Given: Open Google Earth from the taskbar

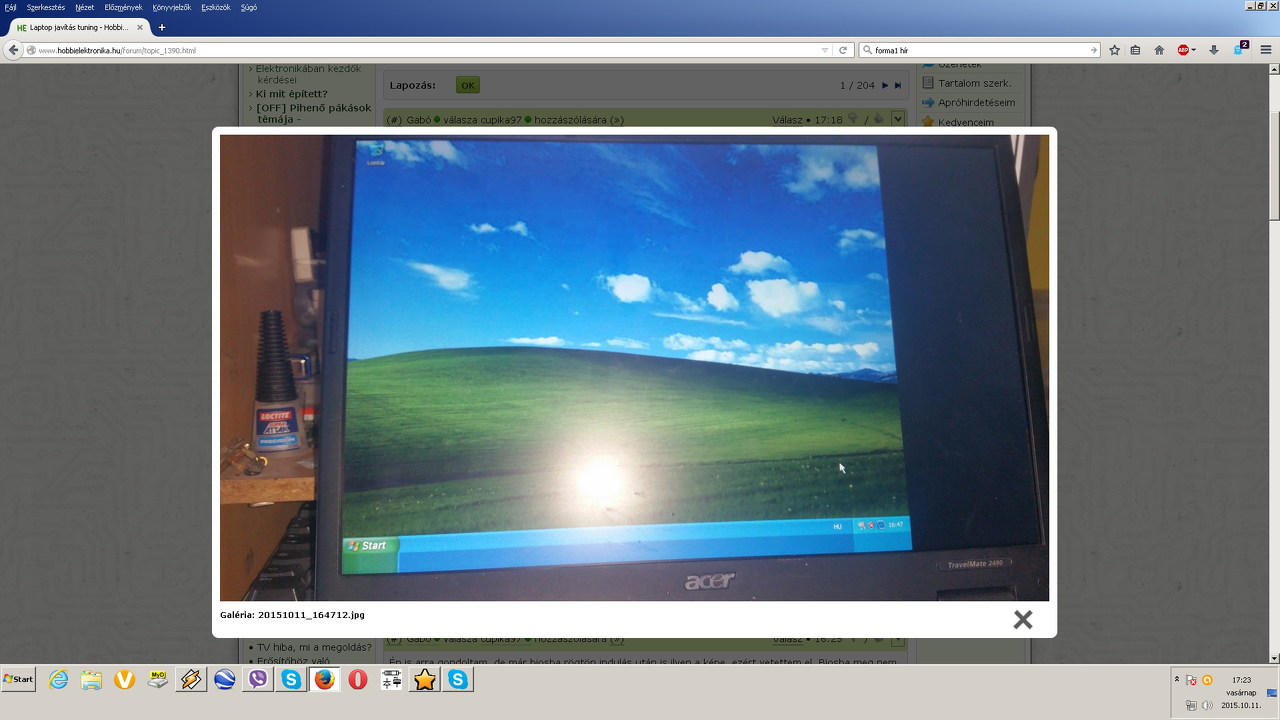Looking at the screenshot, I should click(x=225, y=680).
